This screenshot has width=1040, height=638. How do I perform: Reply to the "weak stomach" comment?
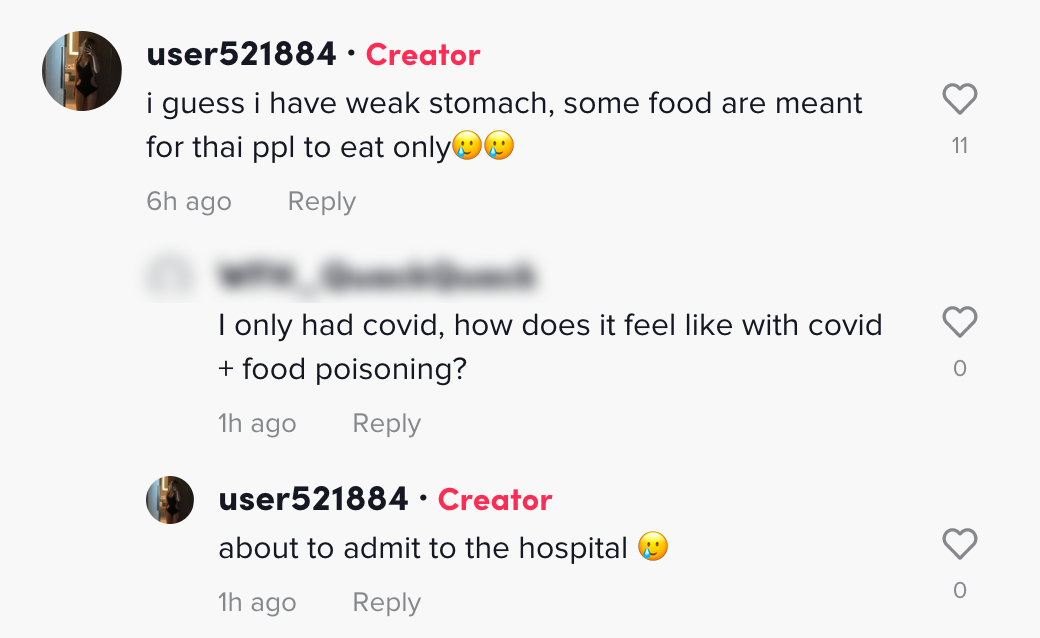tap(321, 201)
